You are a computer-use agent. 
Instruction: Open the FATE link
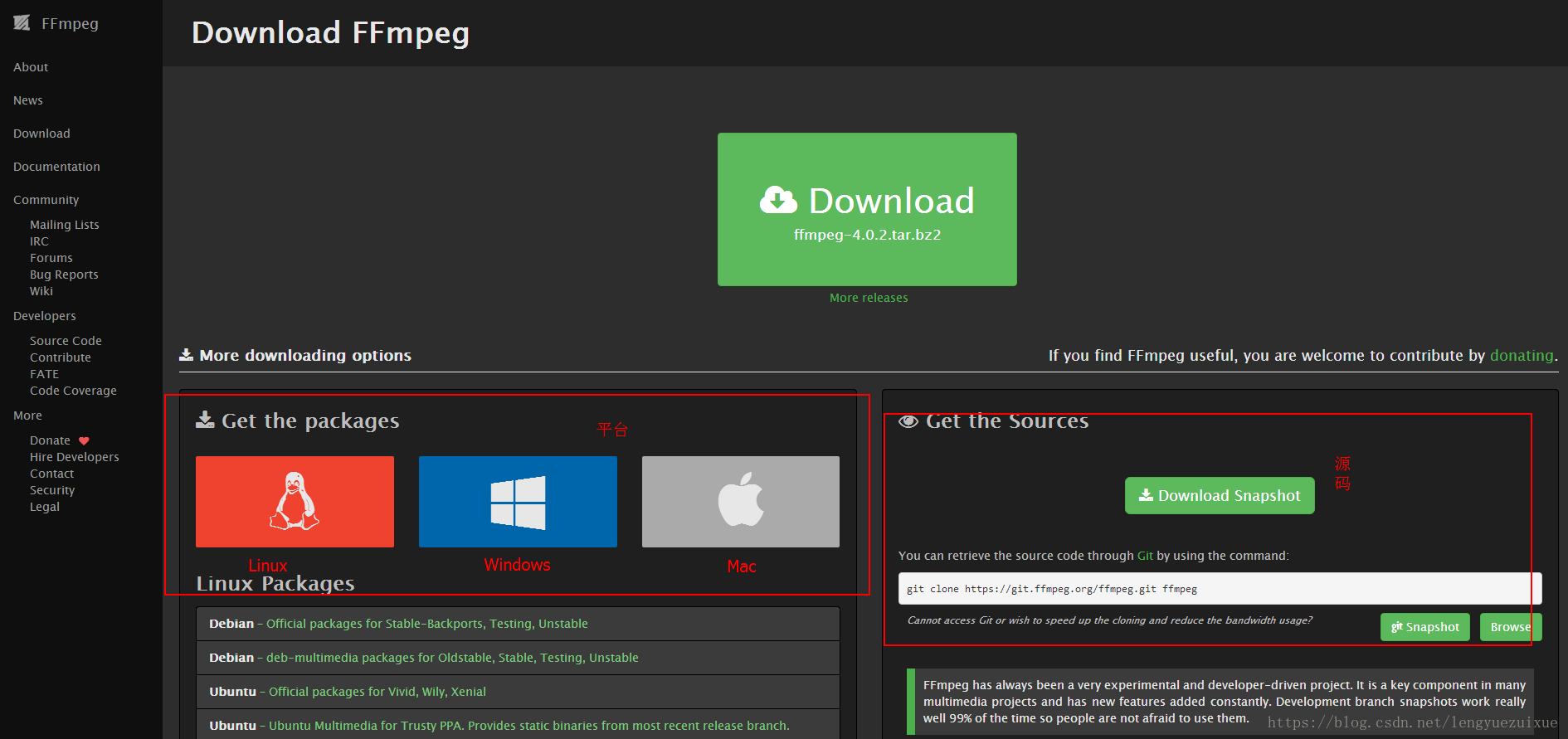(x=44, y=374)
